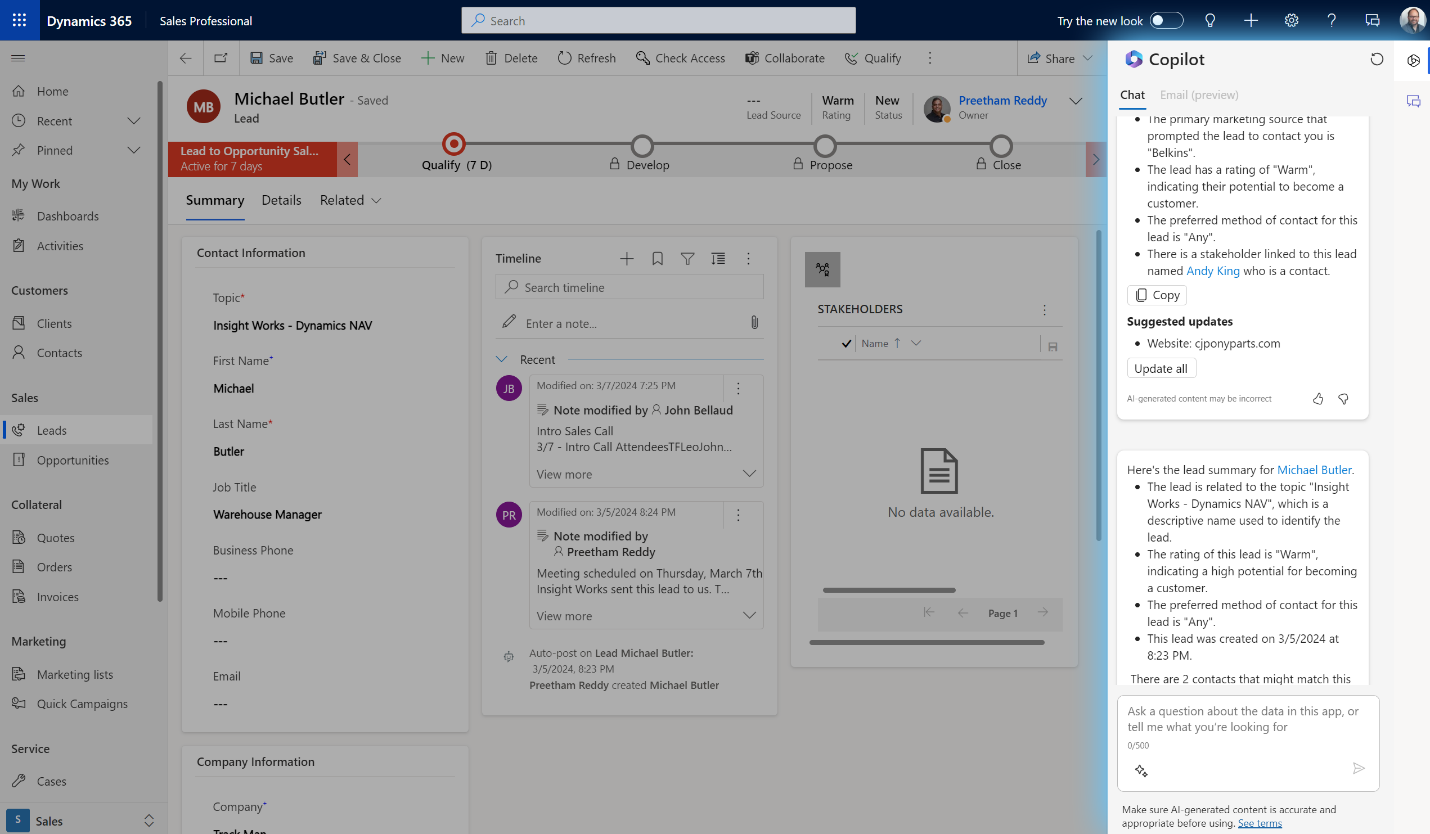This screenshot has height=834, width=1430.
Task: Collapse the Recent section in the timeline
Action: 502,360
